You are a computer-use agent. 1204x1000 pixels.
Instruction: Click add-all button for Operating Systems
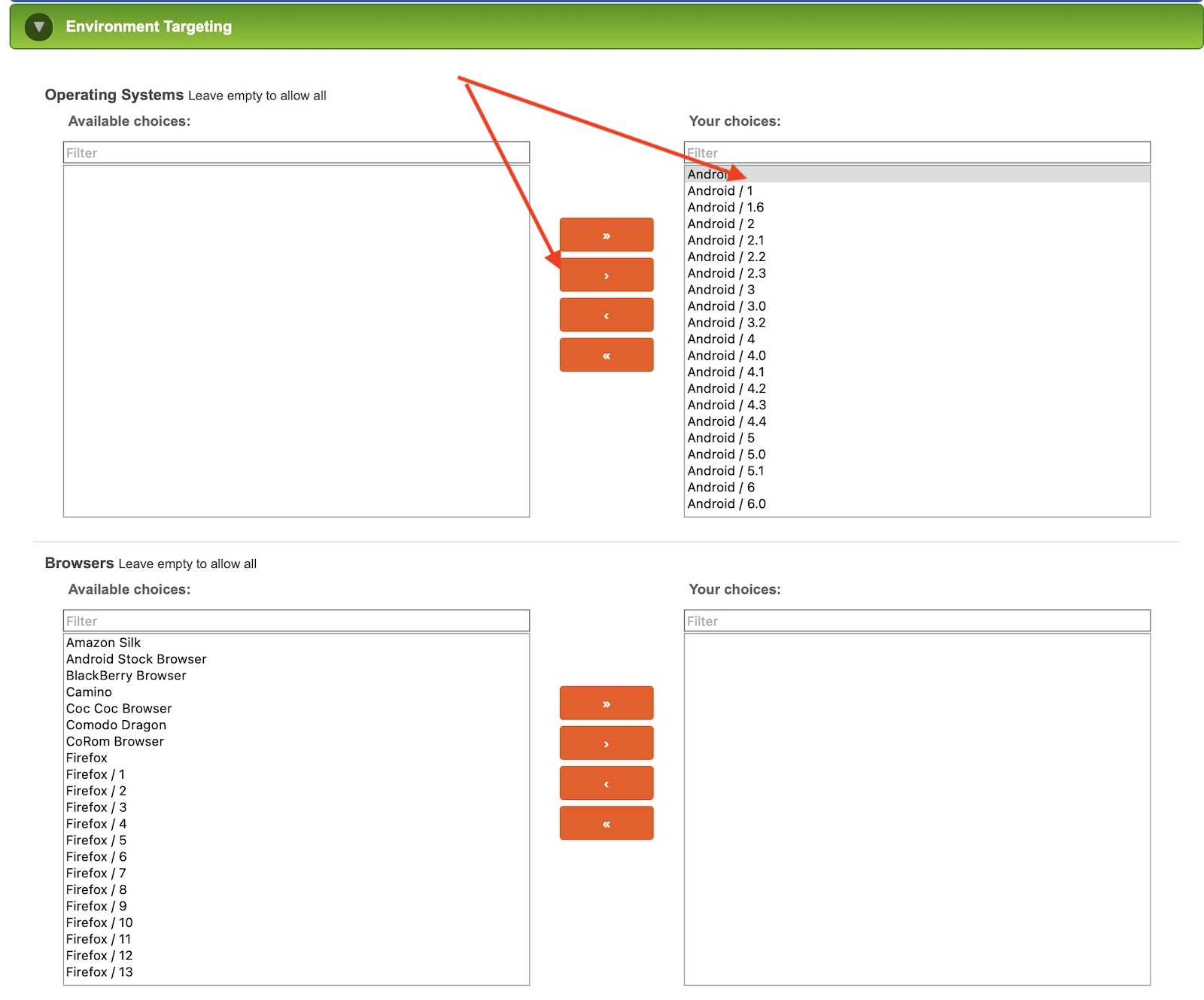[606, 235]
